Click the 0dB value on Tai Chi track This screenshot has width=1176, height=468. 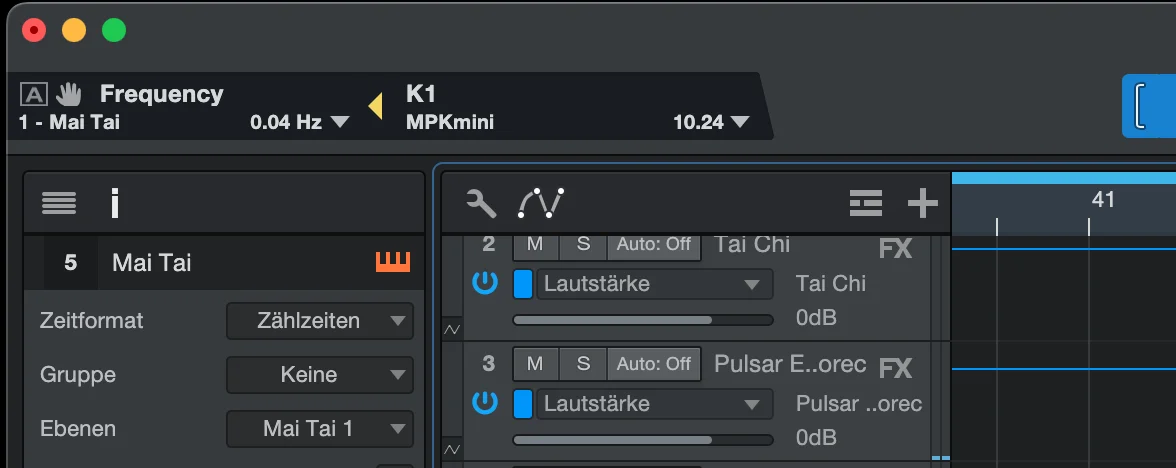click(816, 318)
